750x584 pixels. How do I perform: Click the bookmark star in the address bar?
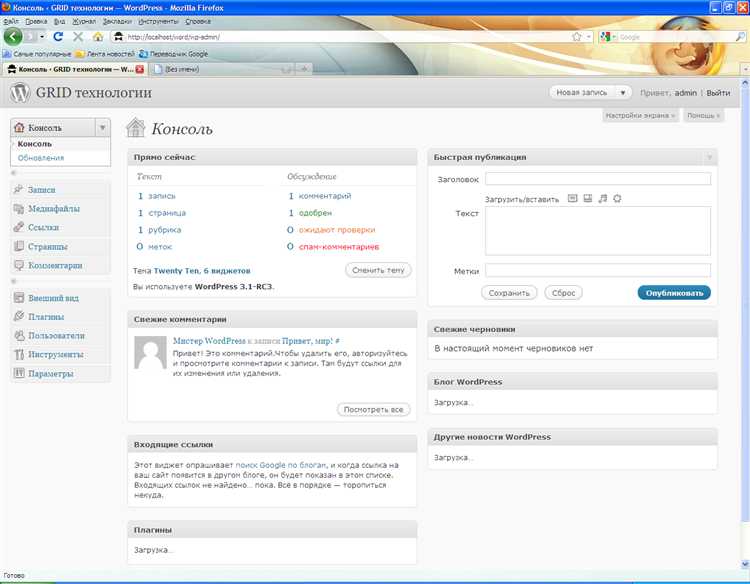click(577, 36)
